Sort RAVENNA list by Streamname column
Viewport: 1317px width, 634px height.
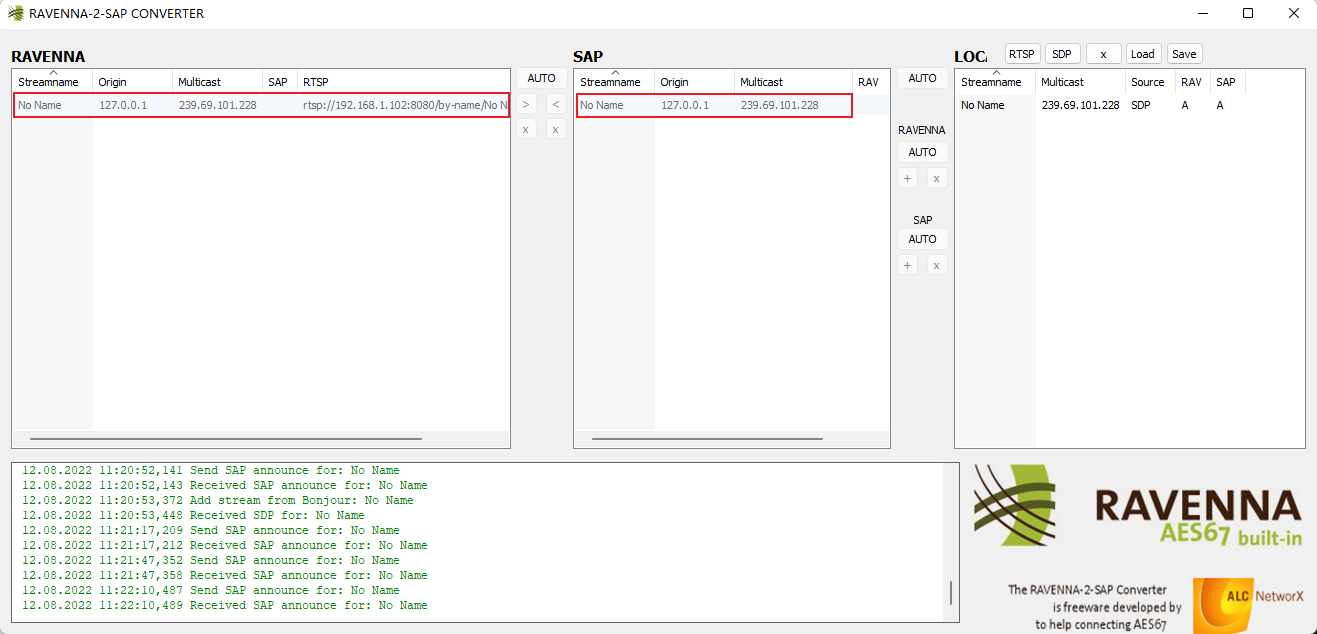52,82
